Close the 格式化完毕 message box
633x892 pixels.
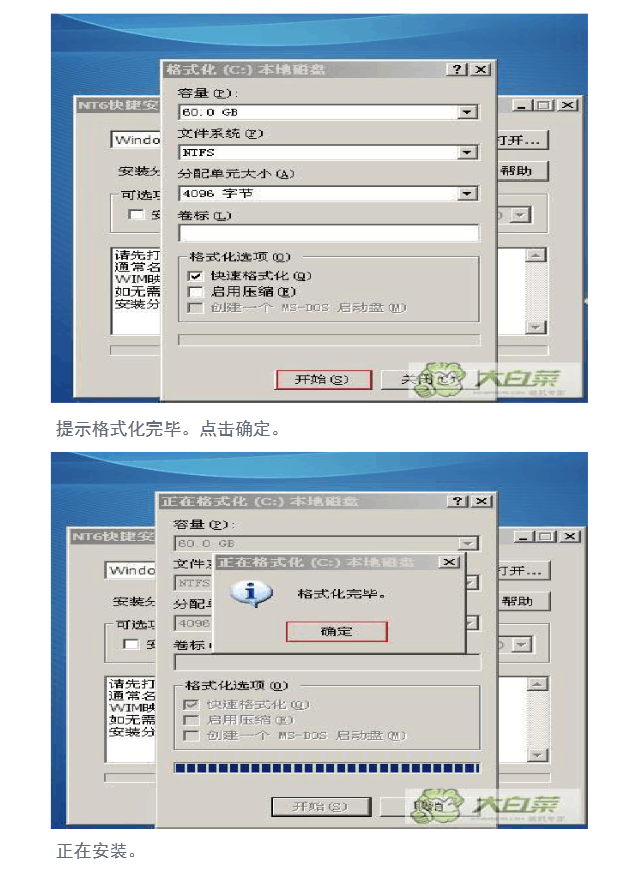[449, 562]
